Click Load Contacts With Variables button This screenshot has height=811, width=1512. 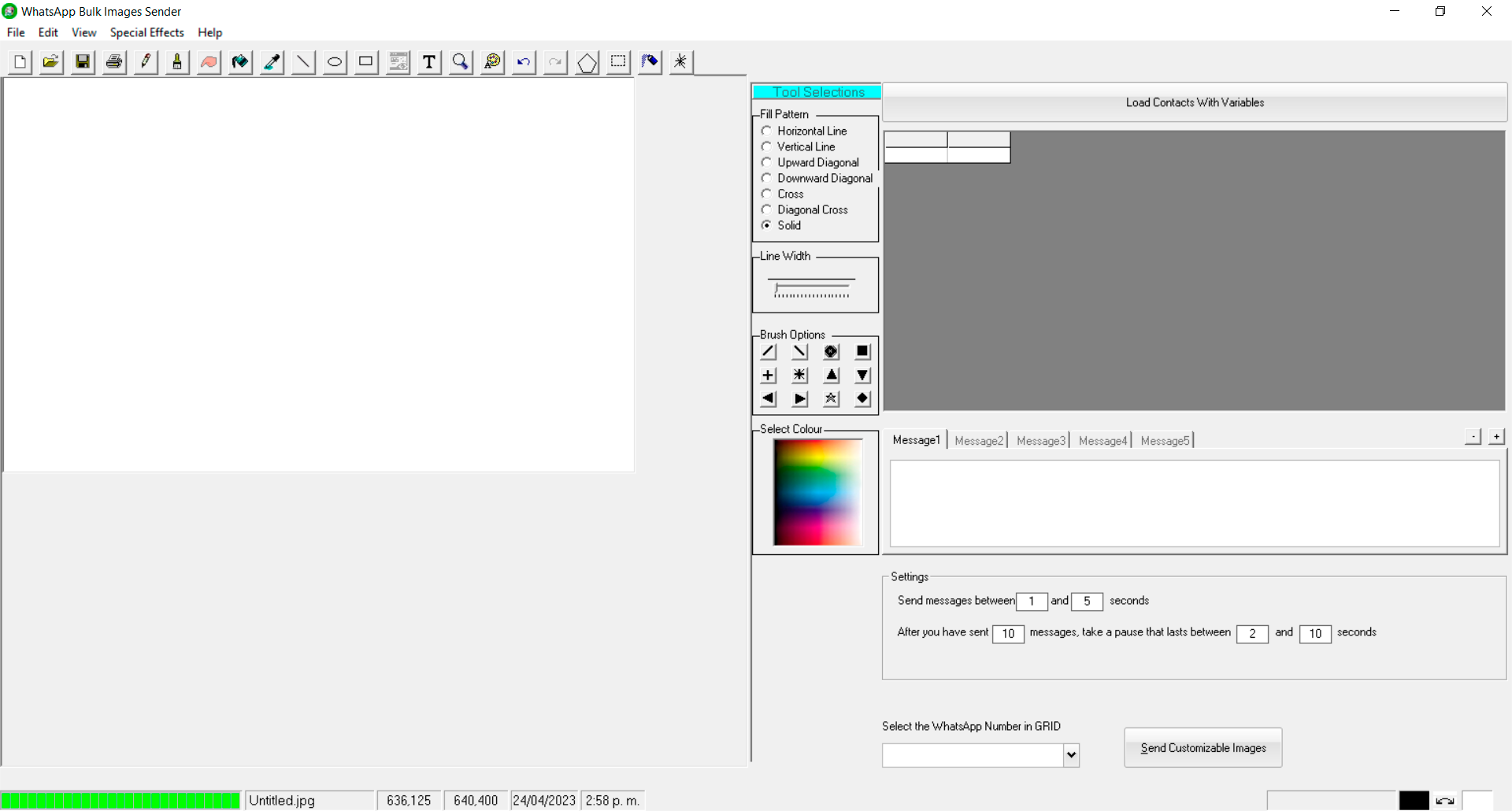click(1195, 102)
